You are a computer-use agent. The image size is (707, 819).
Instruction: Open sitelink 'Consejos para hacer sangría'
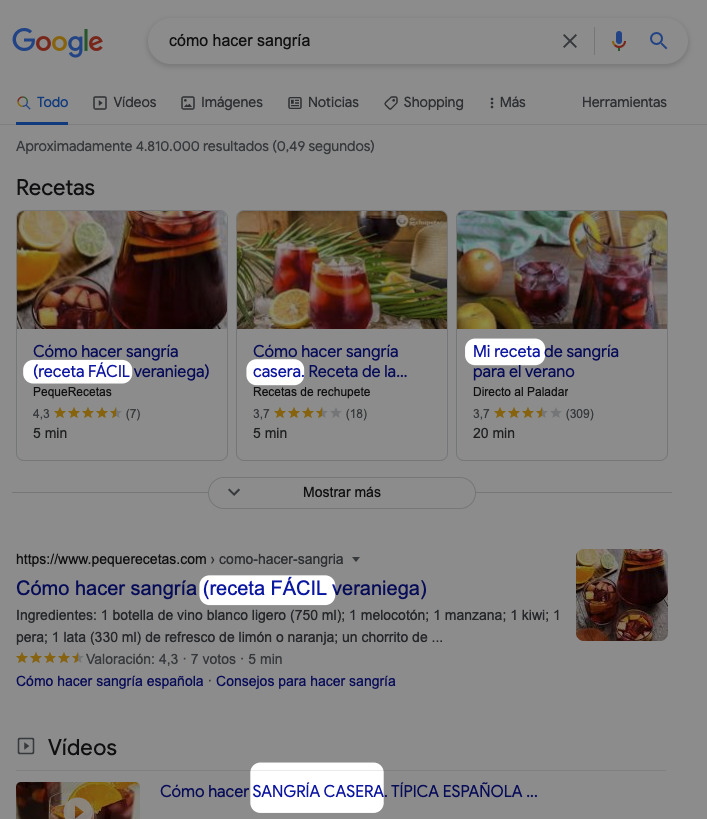click(306, 682)
